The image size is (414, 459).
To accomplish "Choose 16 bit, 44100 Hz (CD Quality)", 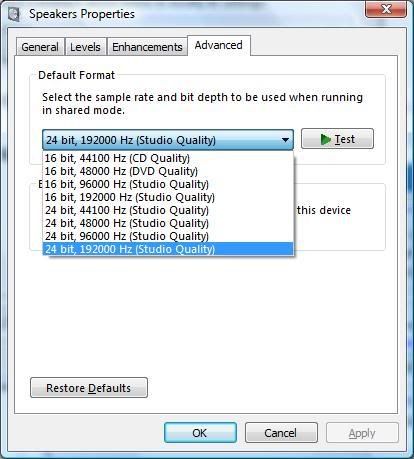I will (x=168, y=158).
